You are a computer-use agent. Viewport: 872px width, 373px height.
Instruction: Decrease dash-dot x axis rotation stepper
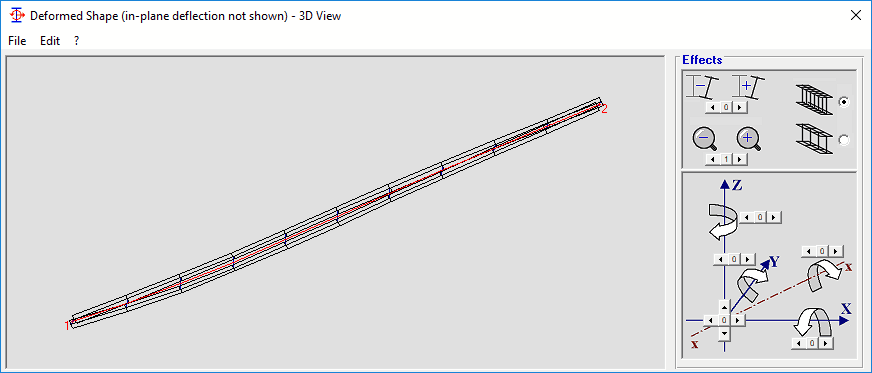[x=809, y=251]
